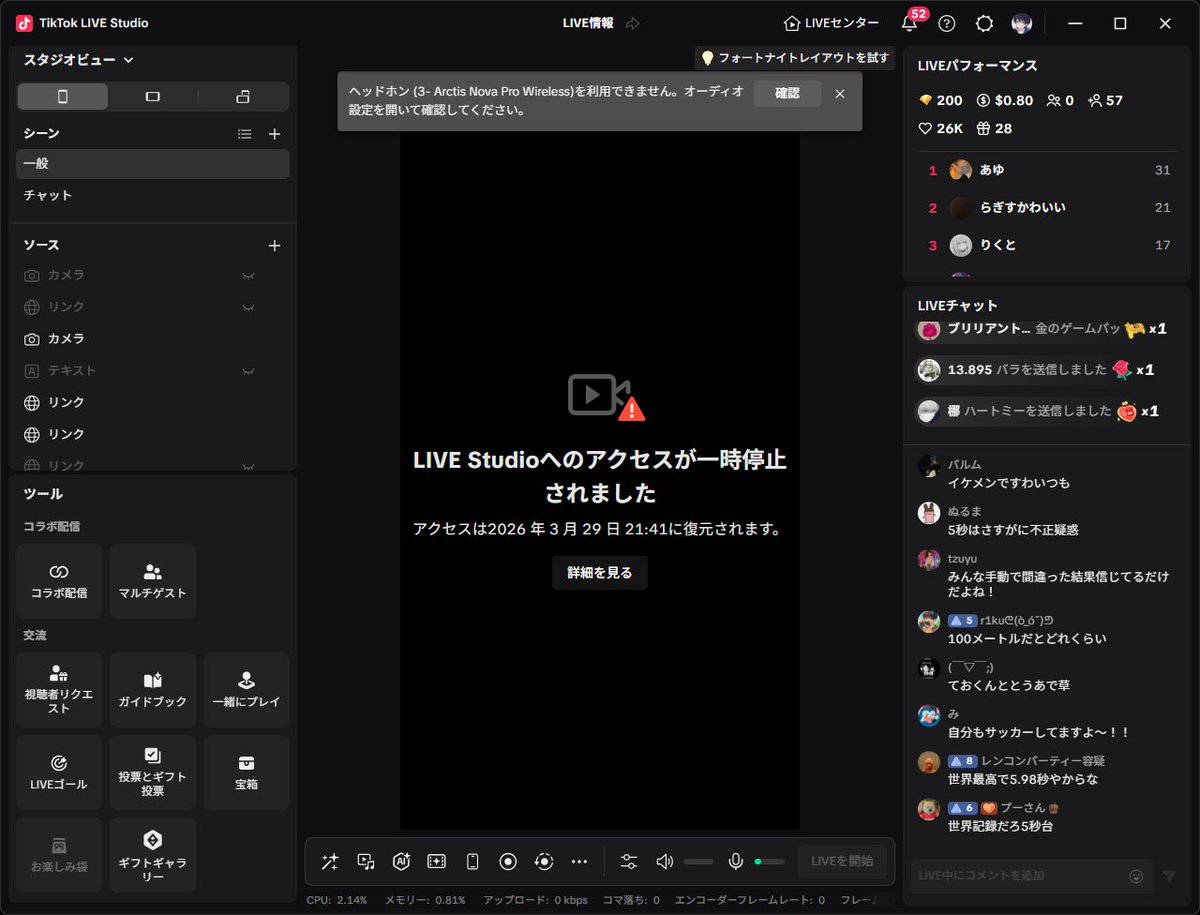The width and height of the screenshot is (1200, 915).
Task: Click the record circle icon
Action: [508, 861]
